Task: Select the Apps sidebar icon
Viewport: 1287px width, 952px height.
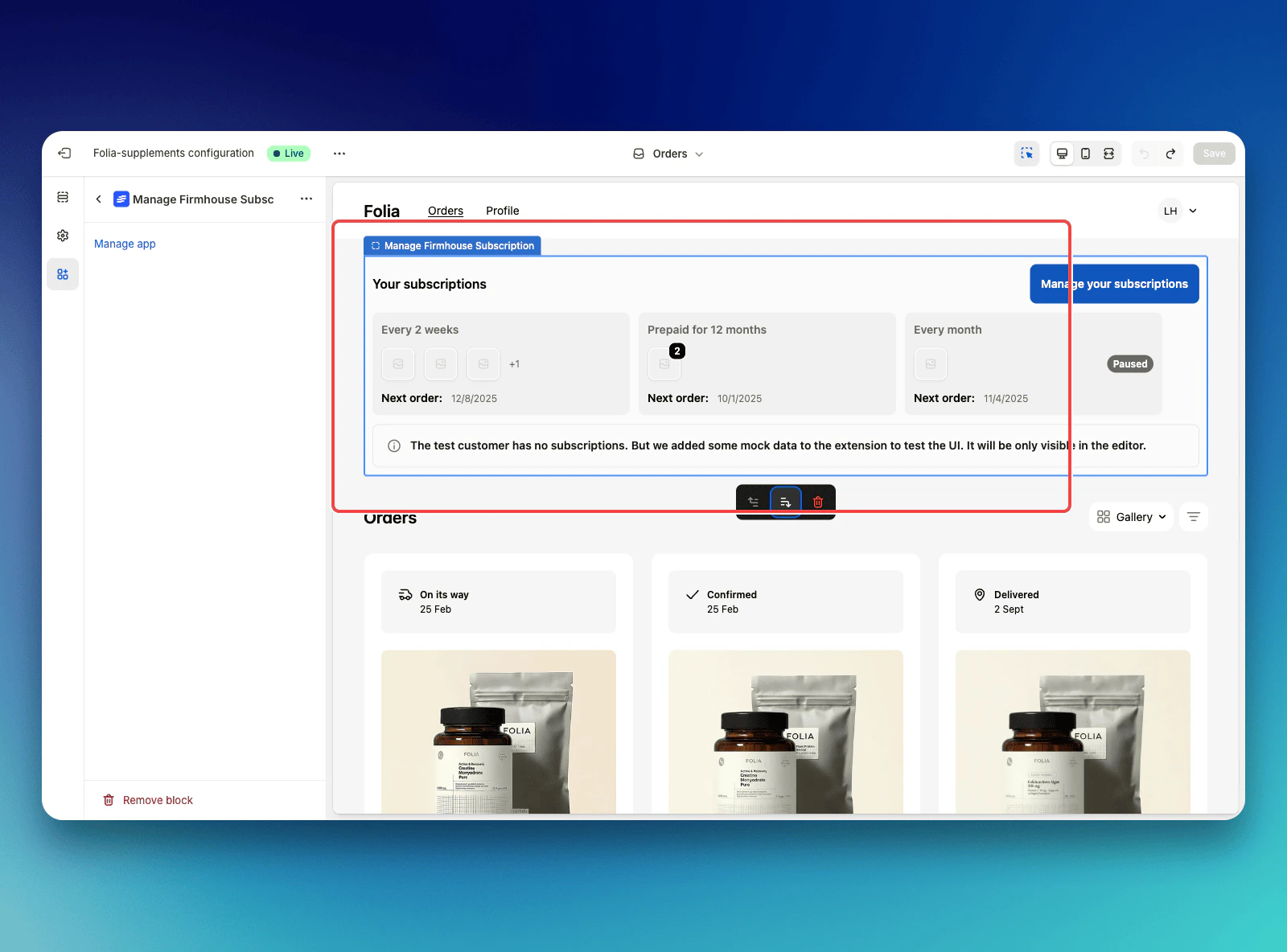Action: coord(63,273)
